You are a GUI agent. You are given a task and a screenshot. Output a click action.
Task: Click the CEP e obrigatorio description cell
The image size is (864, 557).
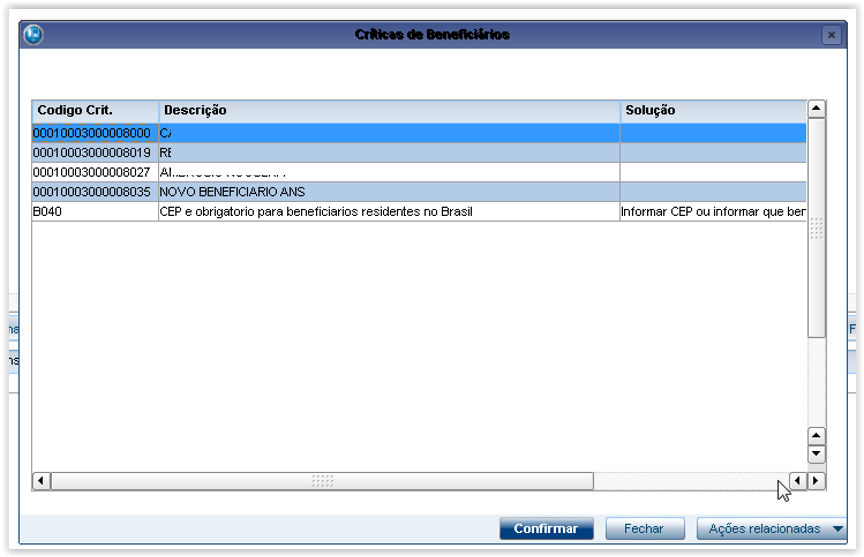[389, 212]
